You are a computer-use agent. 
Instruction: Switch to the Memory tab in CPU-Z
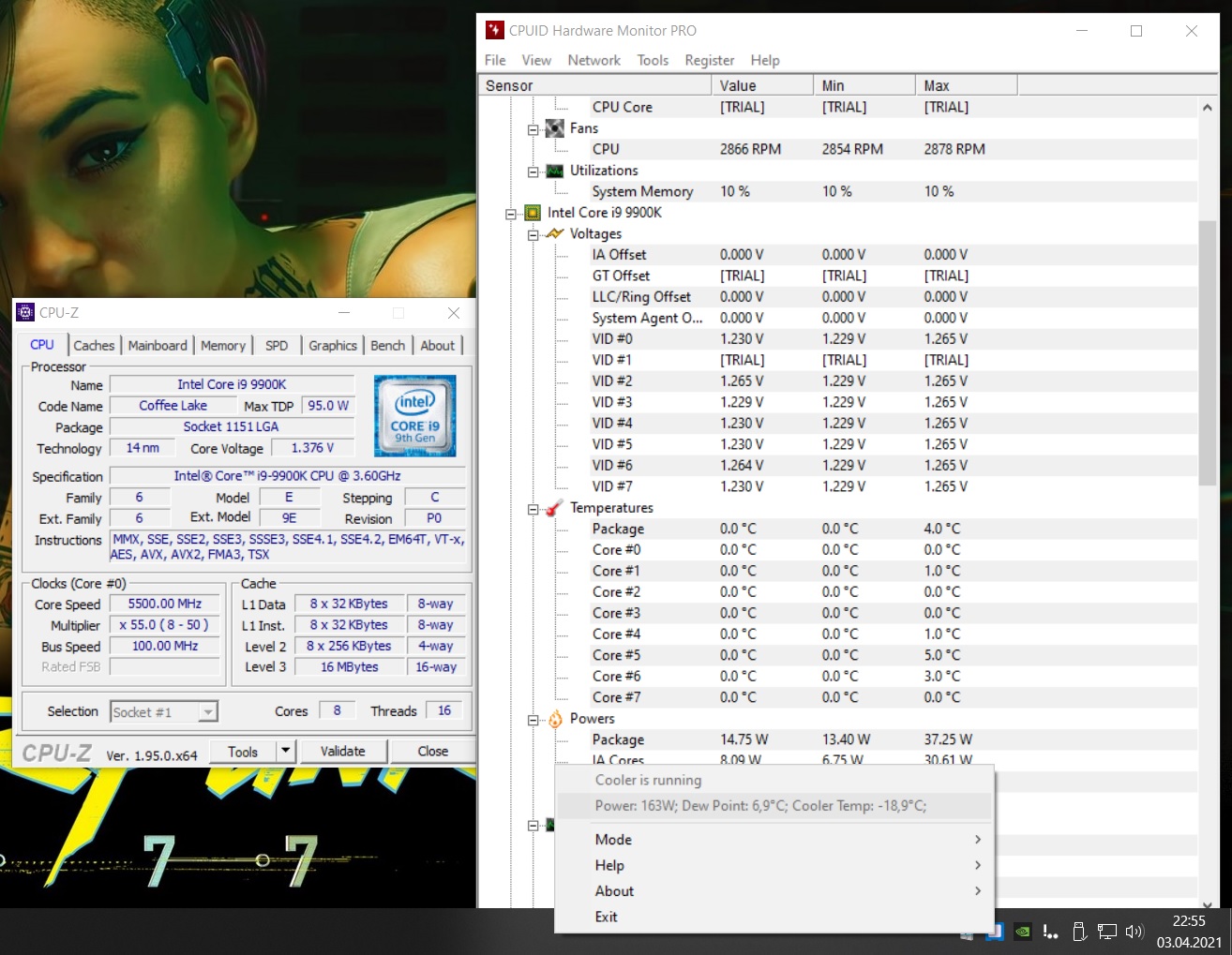(x=223, y=346)
